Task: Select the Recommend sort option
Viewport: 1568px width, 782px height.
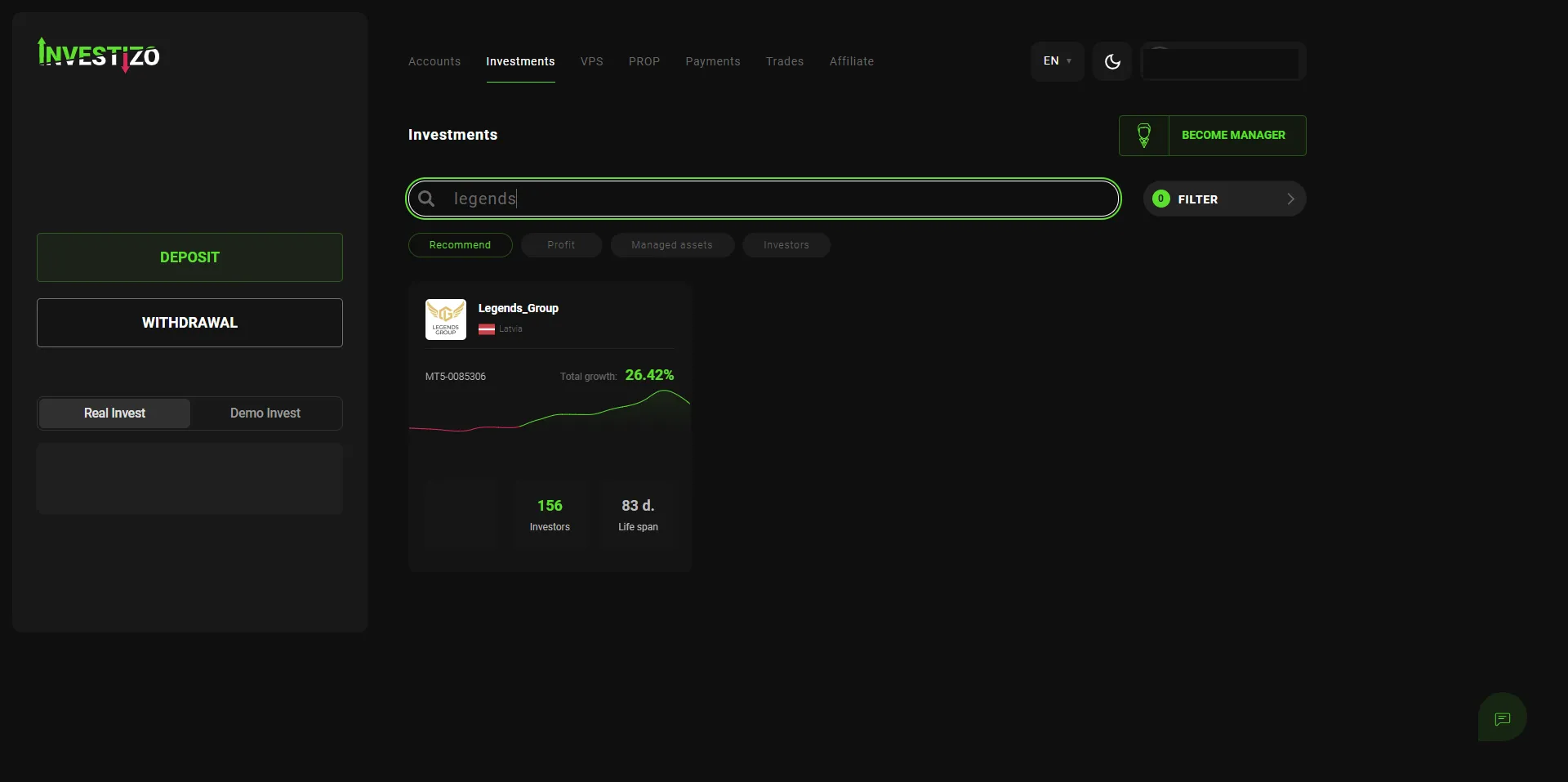Action: point(461,245)
